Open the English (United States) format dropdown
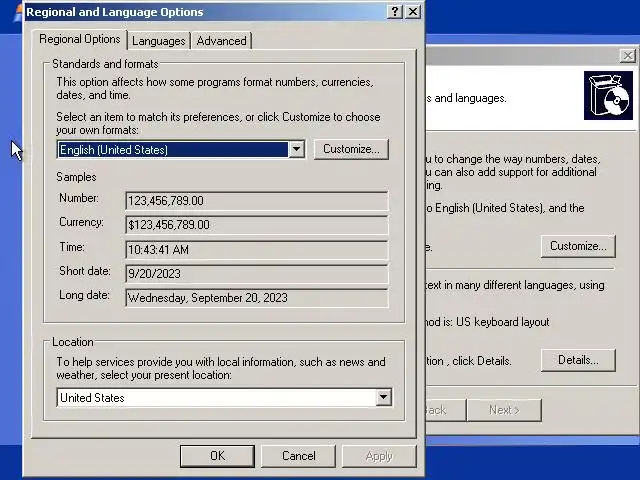The height and width of the screenshot is (480, 640). 181,150
